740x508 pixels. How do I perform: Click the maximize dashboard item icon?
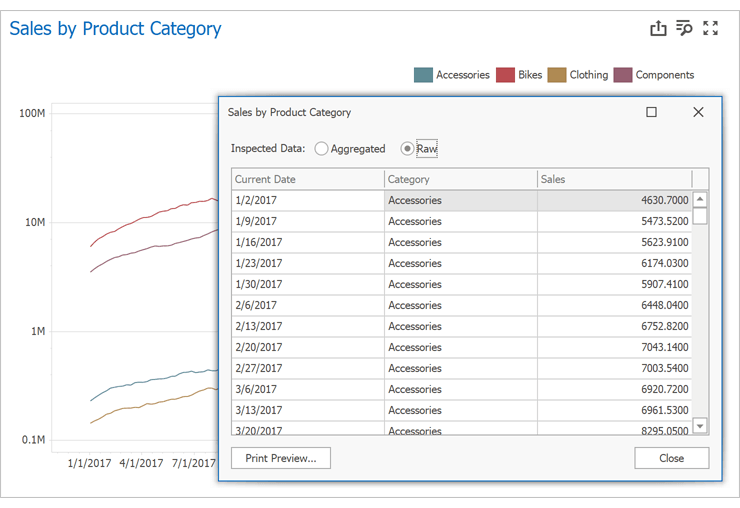click(710, 28)
